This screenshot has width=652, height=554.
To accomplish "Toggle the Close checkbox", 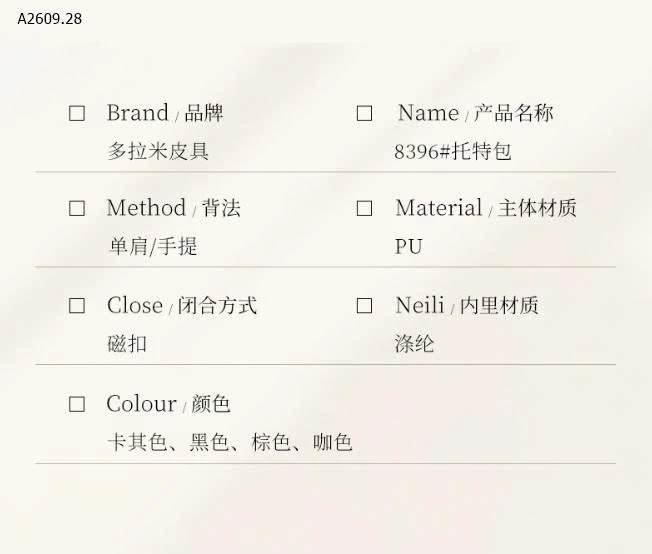I will 77,306.
